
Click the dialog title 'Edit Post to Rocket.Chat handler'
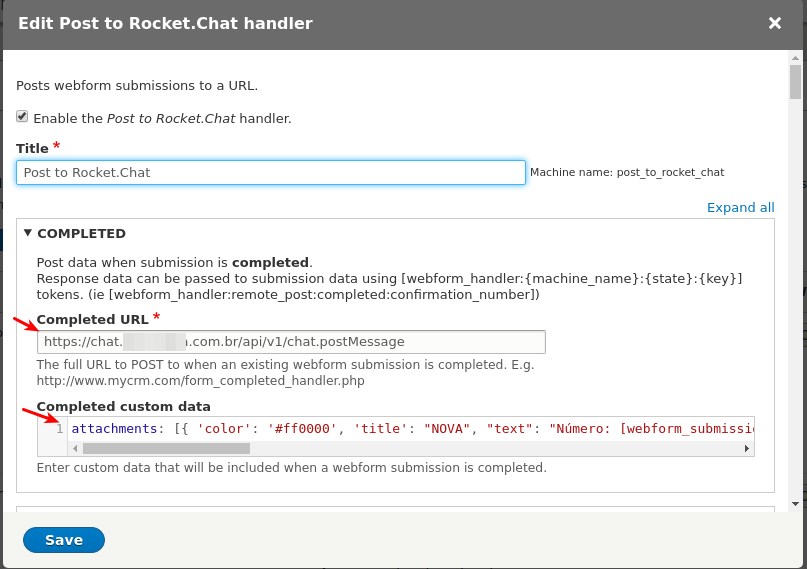(x=165, y=23)
